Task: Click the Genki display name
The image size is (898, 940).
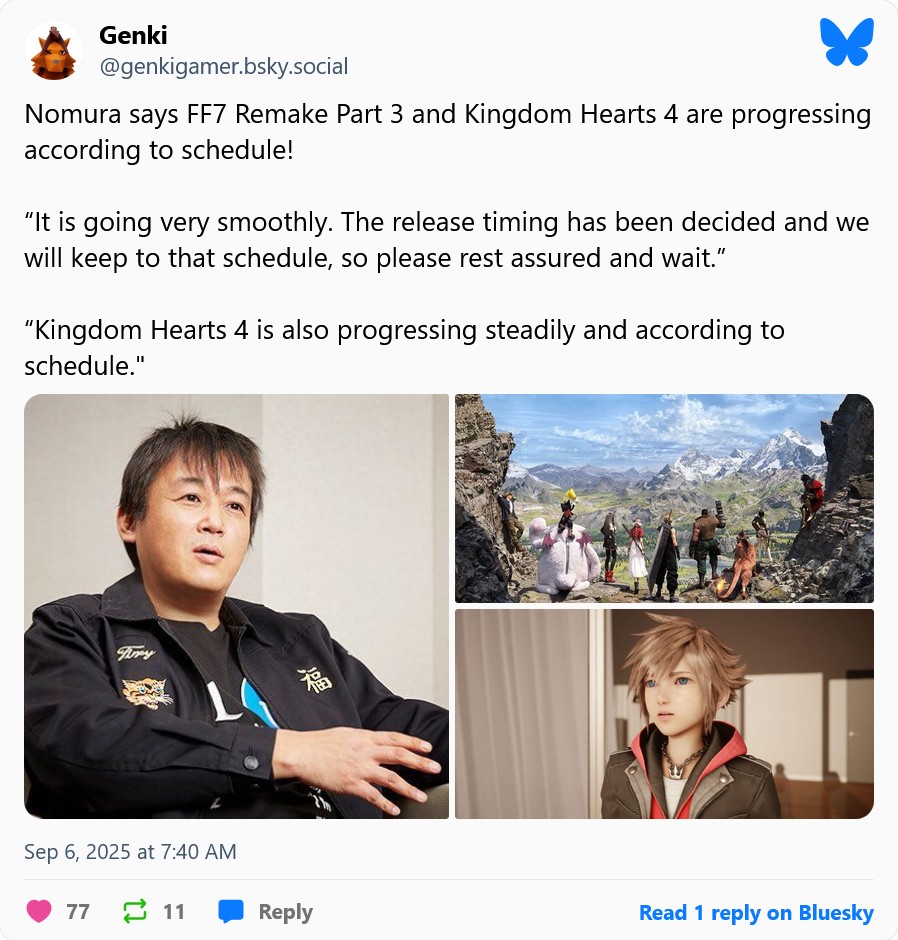Action: [x=133, y=35]
